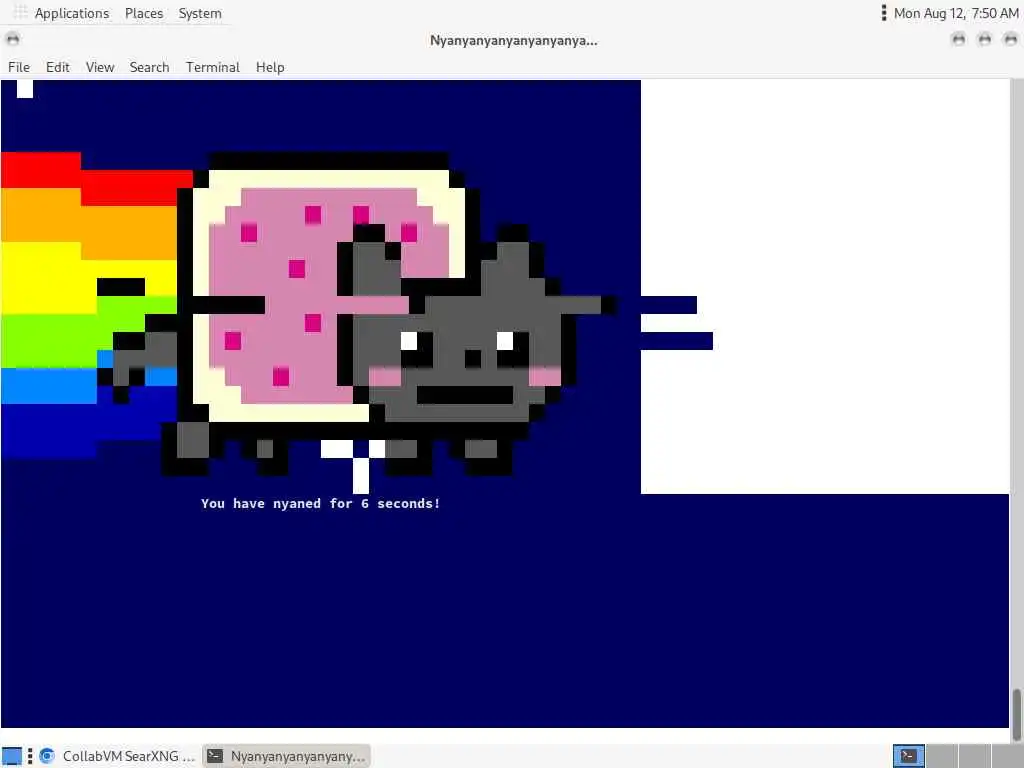Click the terminal cursor block at top left

coord(25,89)
